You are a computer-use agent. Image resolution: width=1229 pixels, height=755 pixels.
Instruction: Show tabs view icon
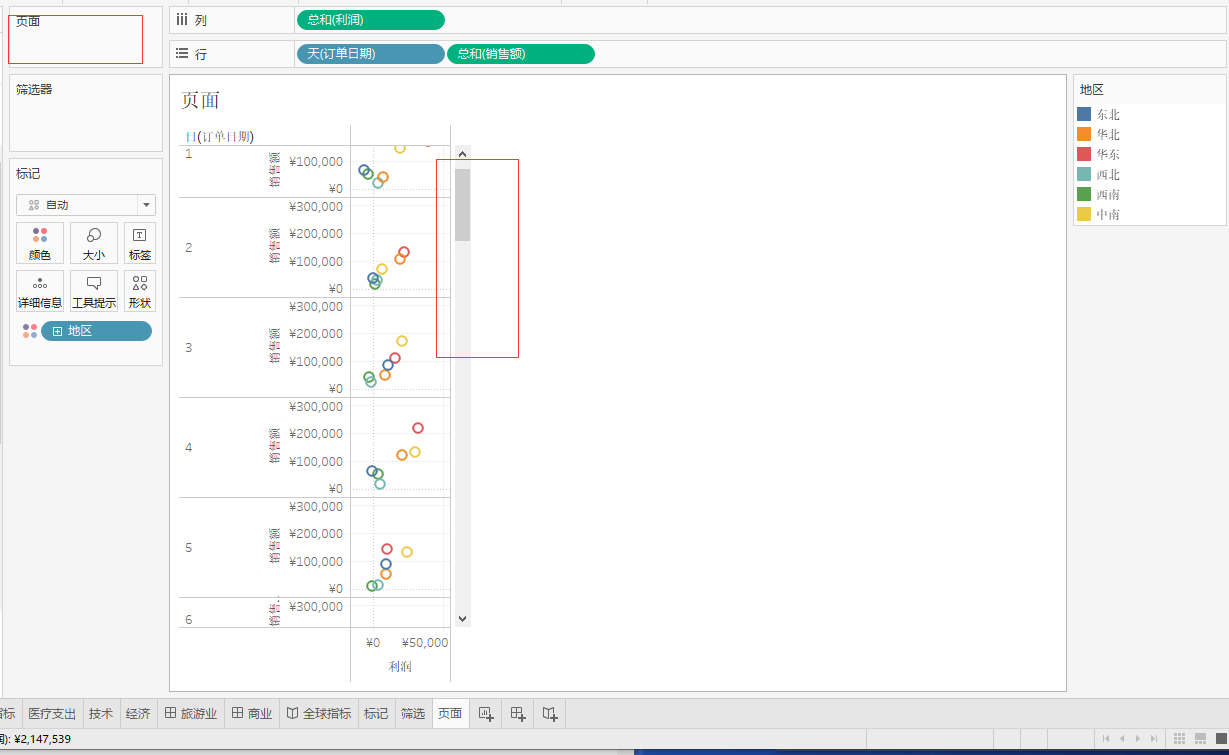[x=1220, y=738]
